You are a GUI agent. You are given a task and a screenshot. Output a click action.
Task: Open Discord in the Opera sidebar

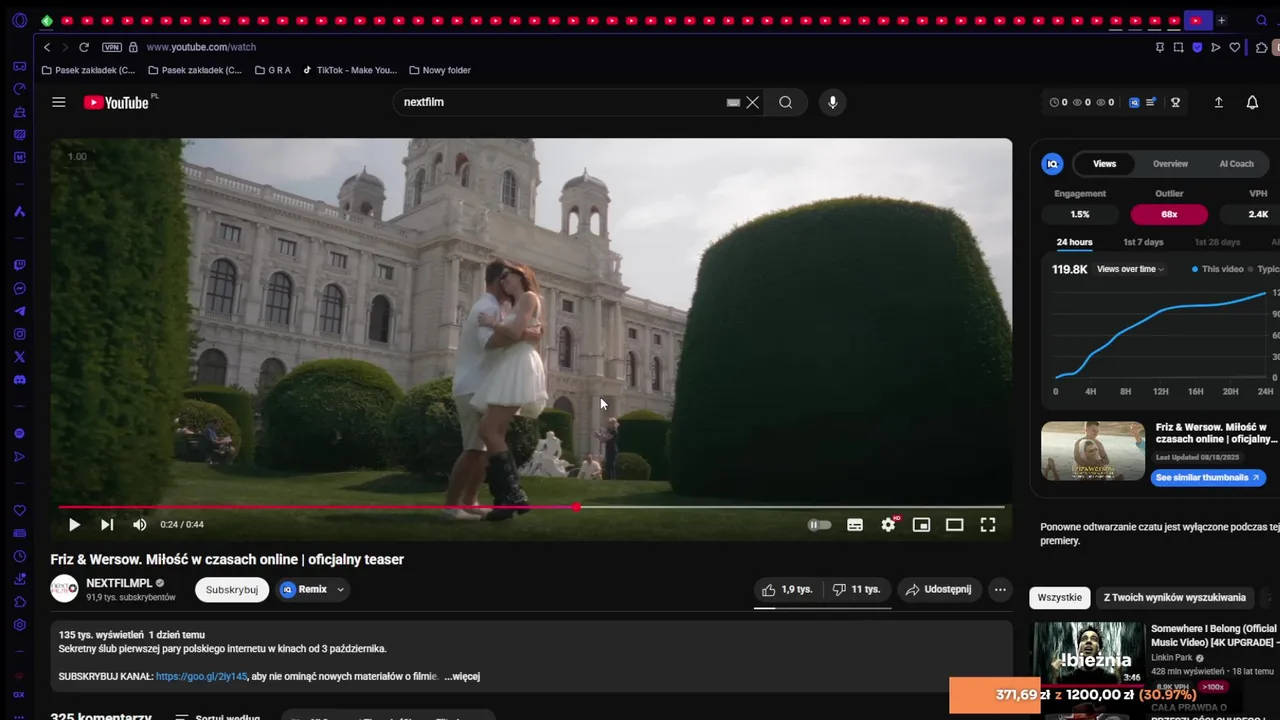pyautogui.click(x=19, y=380)
